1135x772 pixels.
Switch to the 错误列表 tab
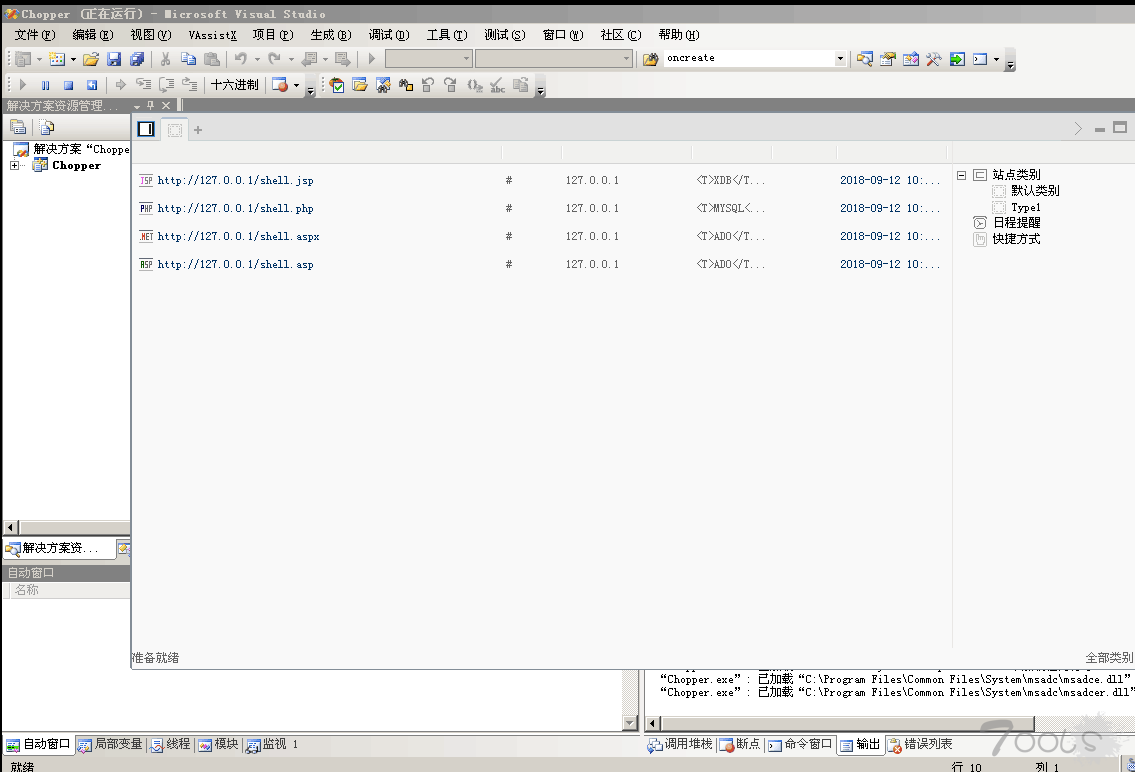[920, 745]
